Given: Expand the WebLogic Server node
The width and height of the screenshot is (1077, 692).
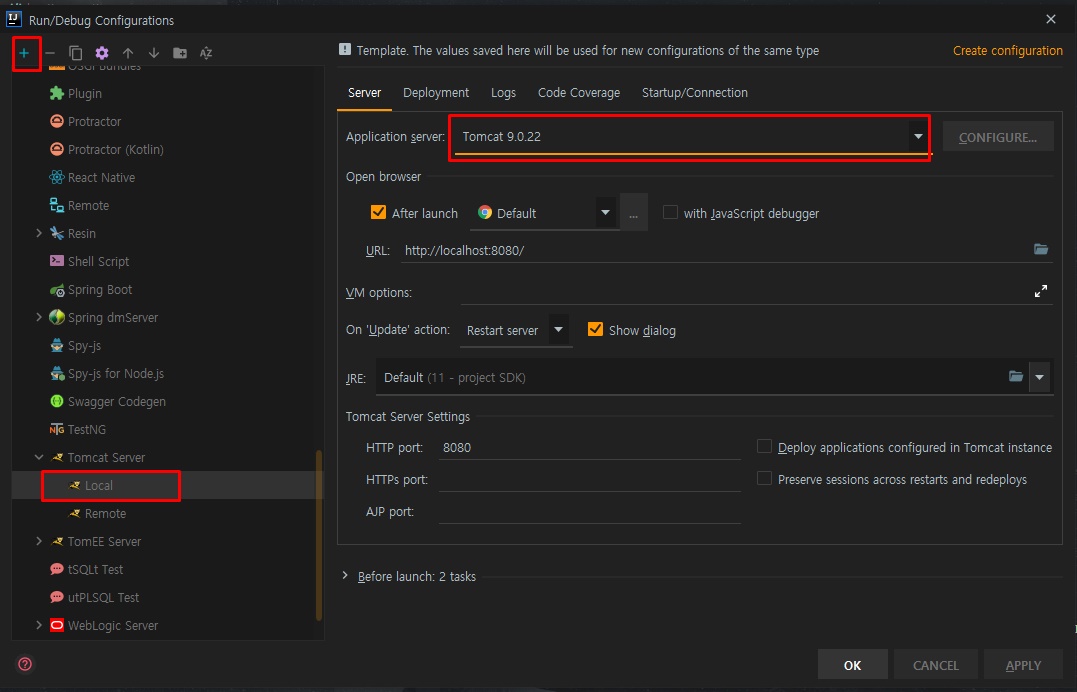Looking at the screenshot, I should 39,625.
